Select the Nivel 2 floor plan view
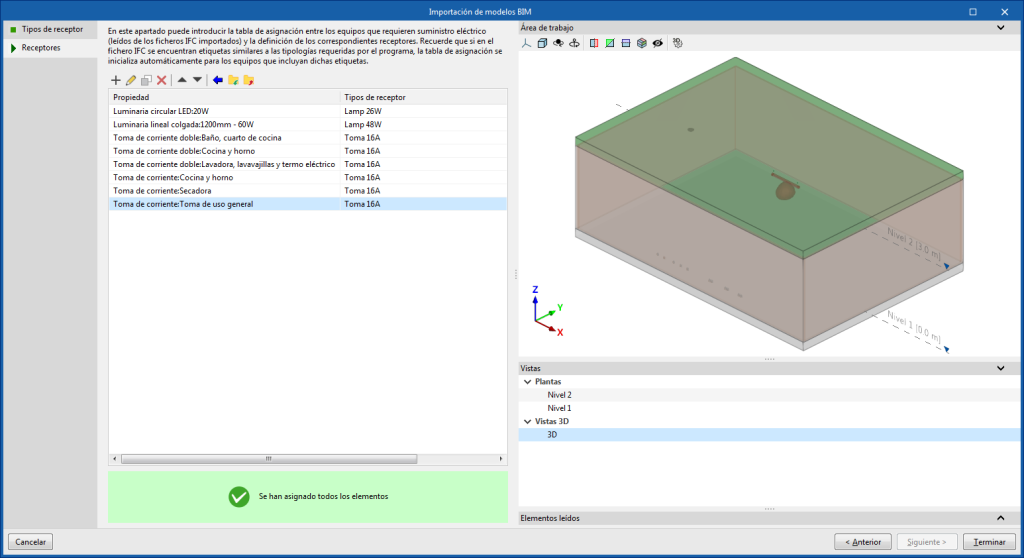Image resolution: width=1024 pixels, height=558 pixels. tap(560, 395)
